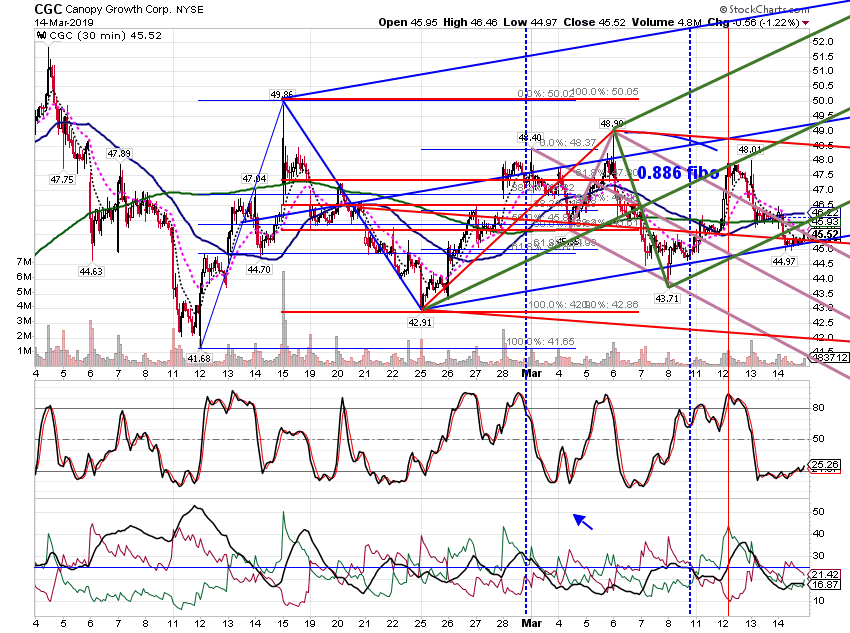Click the High 46.46 value in the header
Screen dimensions: 850x633
470,23
